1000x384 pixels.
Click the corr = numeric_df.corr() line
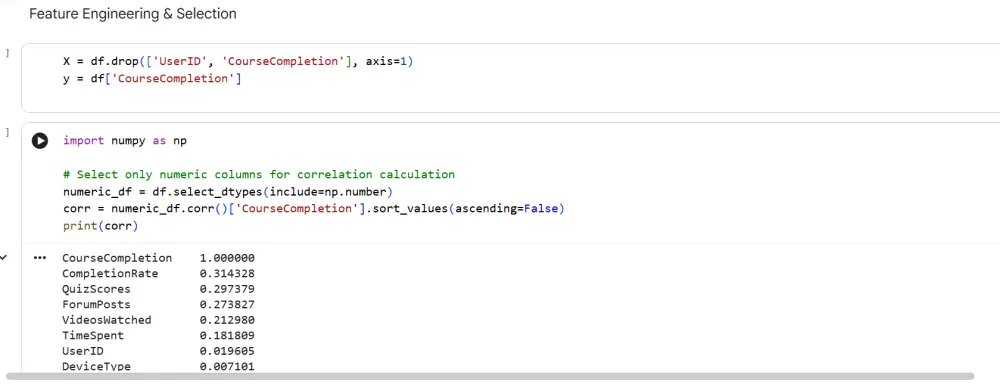314,209
